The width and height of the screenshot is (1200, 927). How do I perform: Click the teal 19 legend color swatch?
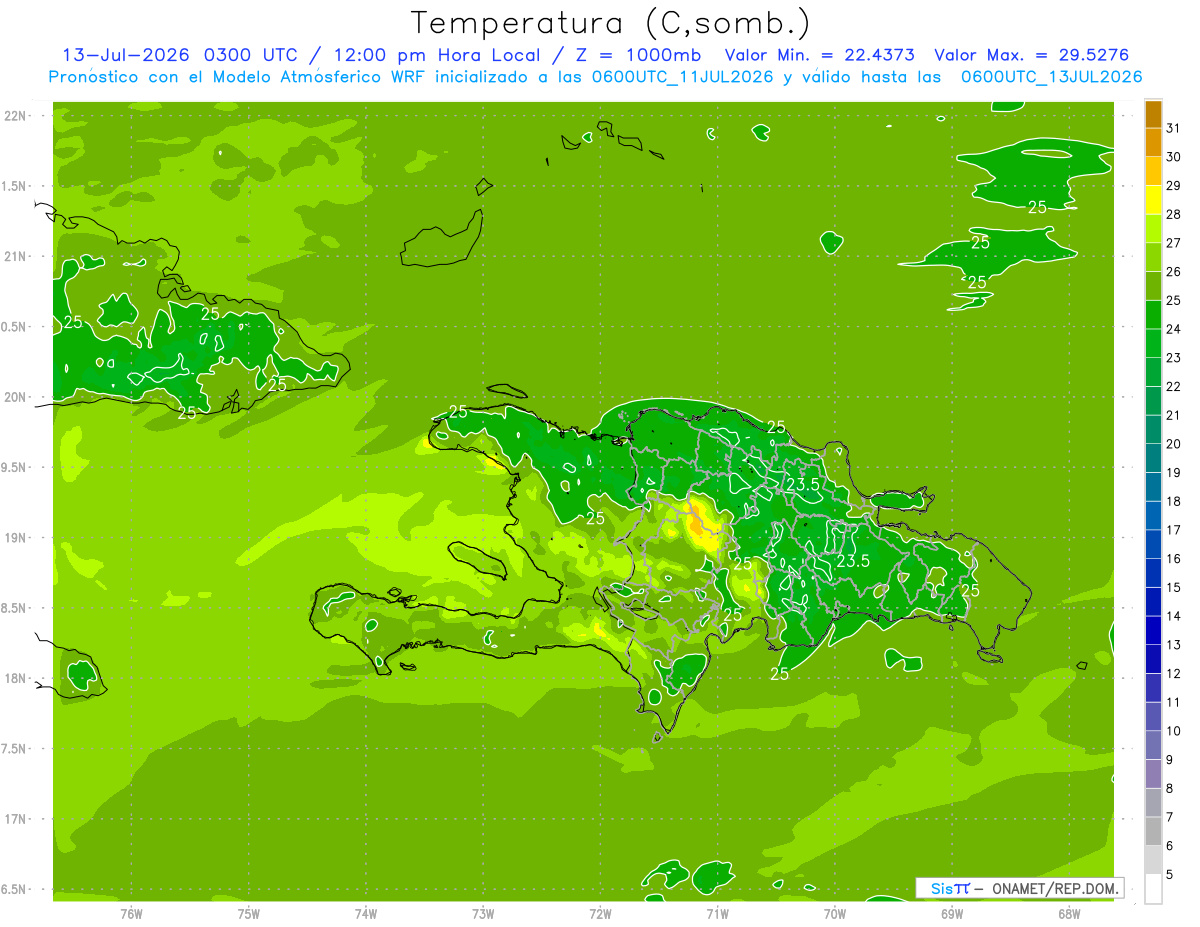1153,458
